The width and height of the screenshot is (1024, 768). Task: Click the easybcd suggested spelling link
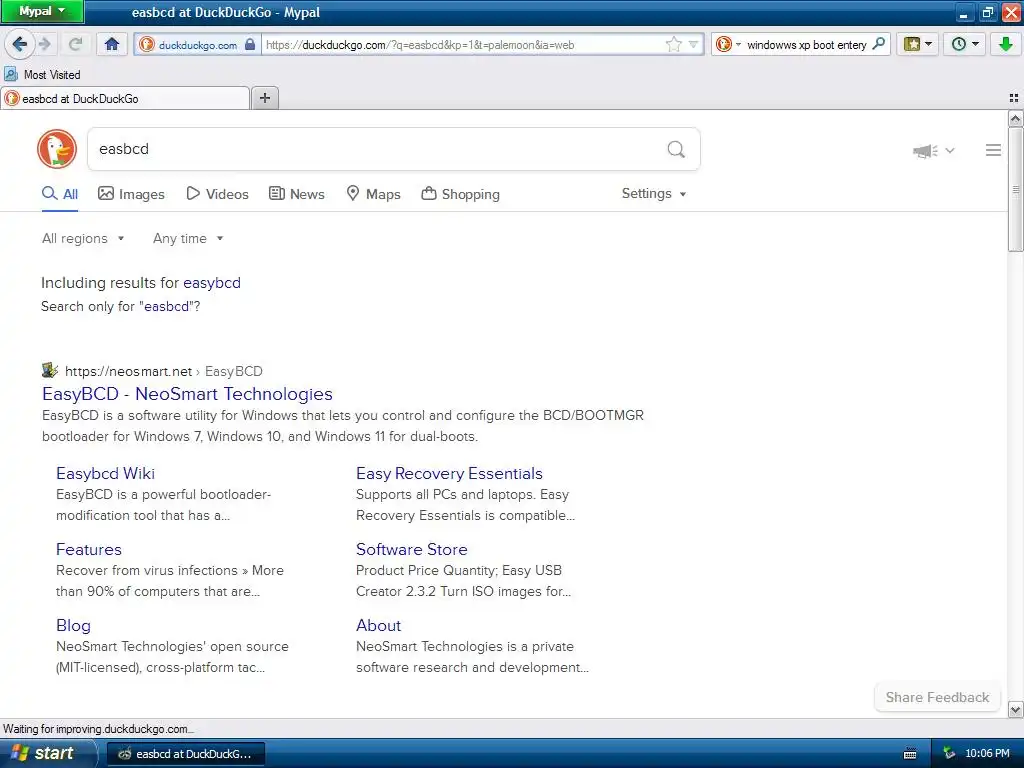[x=212, y=283]
